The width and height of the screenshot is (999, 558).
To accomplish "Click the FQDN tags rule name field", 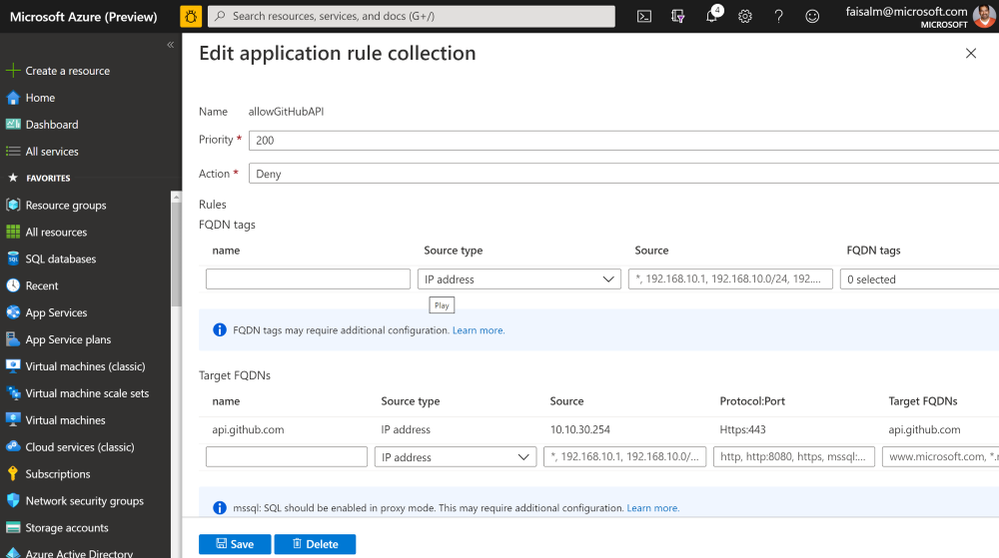I will point(308,279).
